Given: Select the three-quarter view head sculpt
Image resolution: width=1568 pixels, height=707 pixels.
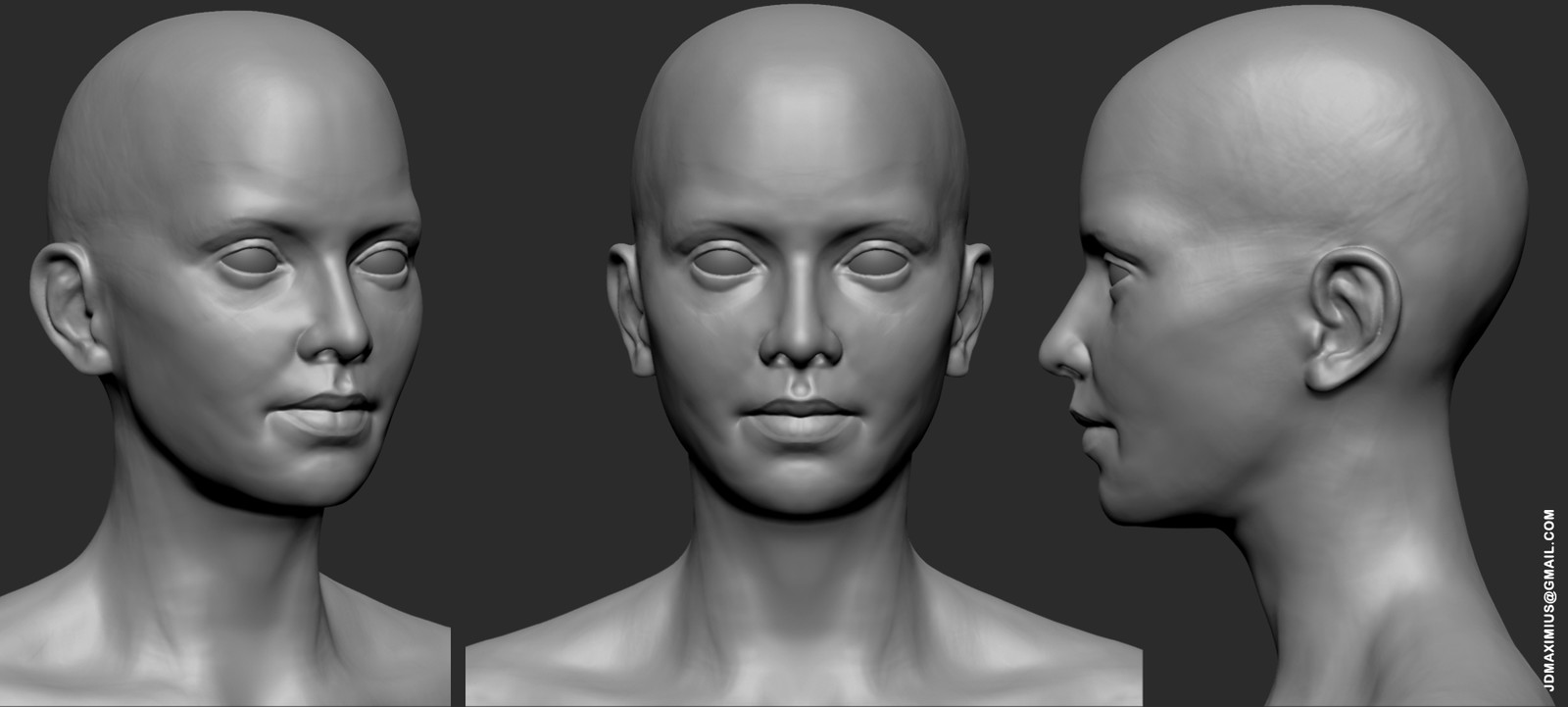Looking at the screenshot, I should point(225,358).
